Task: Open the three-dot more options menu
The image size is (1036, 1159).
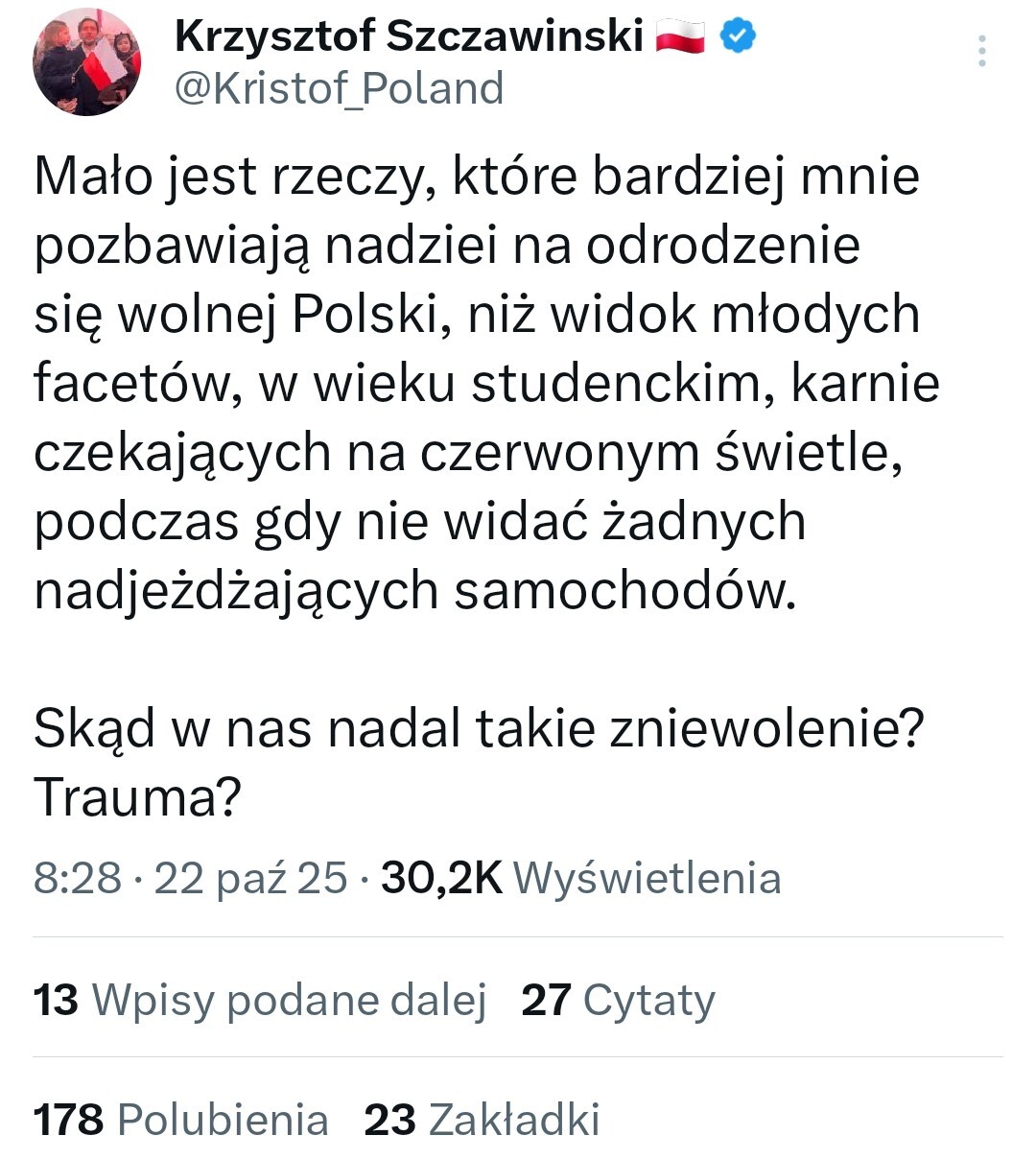Action: coord(981,51)
